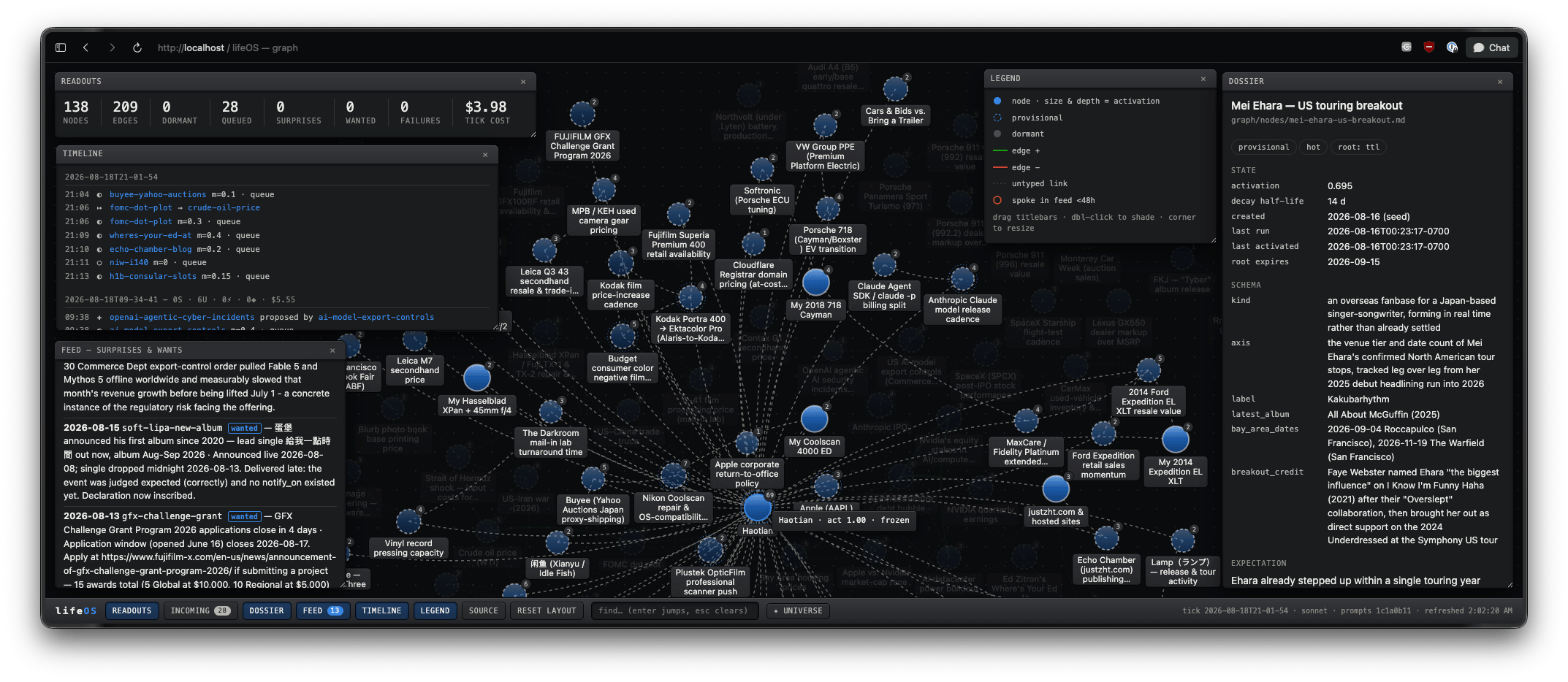Screen dimensions: 1568x682
Task: Select the Echo Chamber publishing node circle
Action: coord(1106,538)
